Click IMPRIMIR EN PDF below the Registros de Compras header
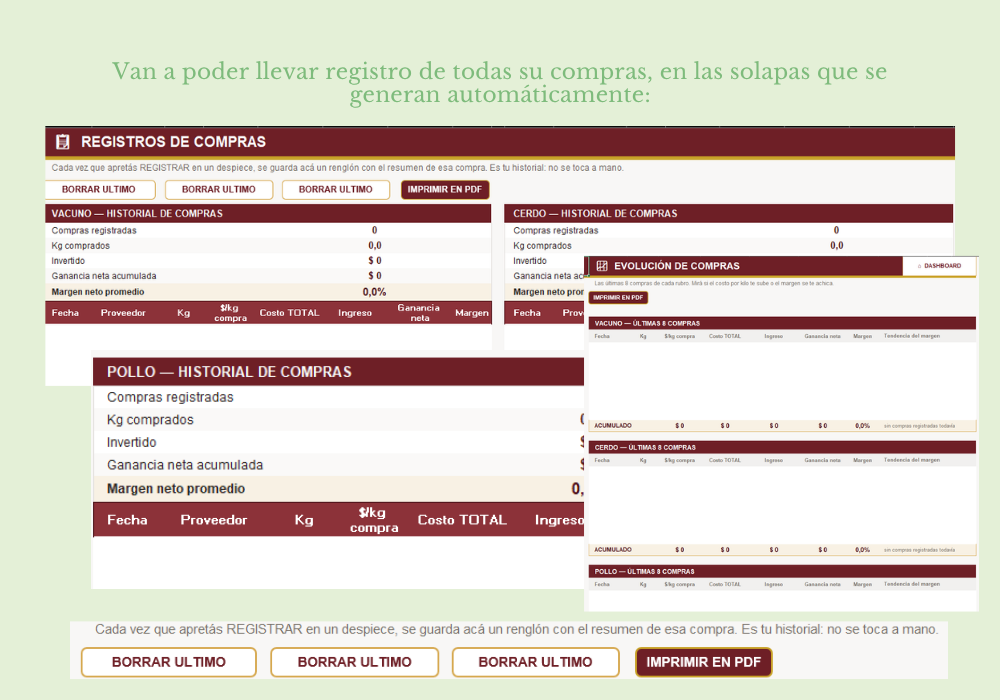 click(x=445, y=189)
